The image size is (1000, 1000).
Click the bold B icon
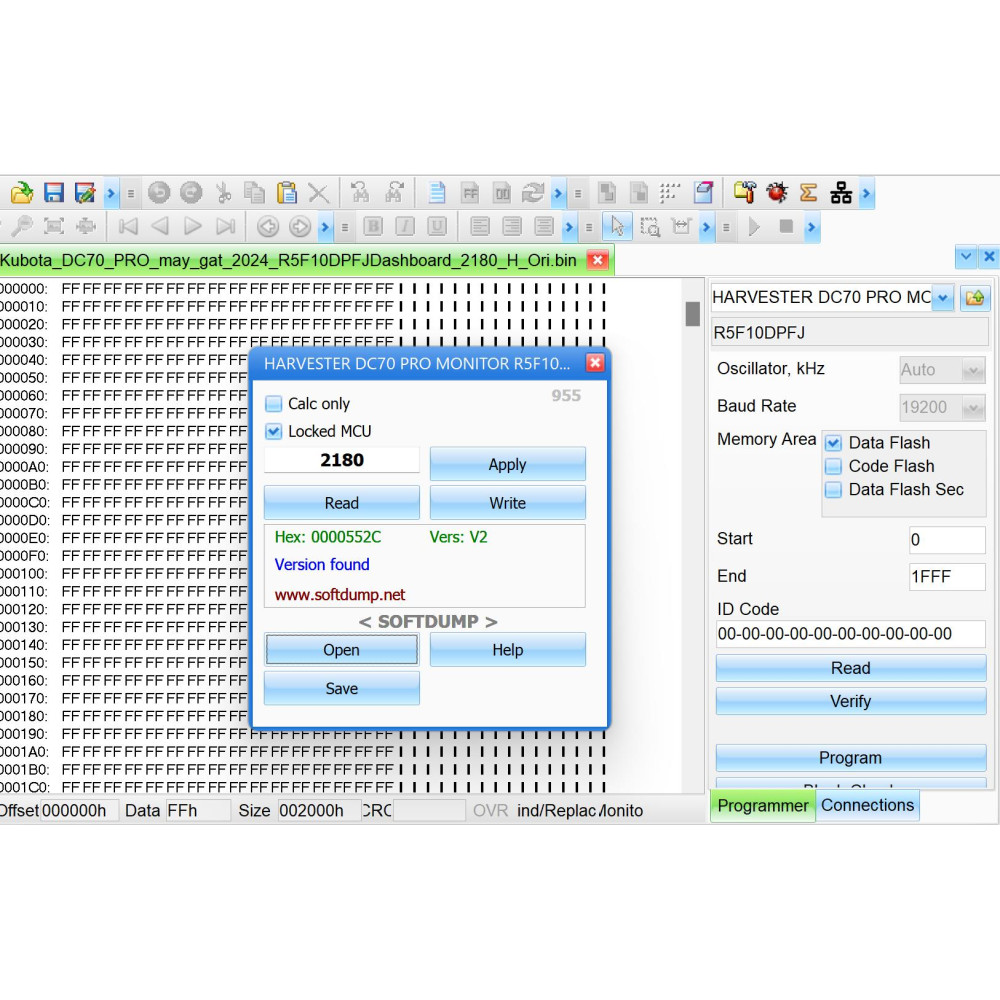[373, 226]
